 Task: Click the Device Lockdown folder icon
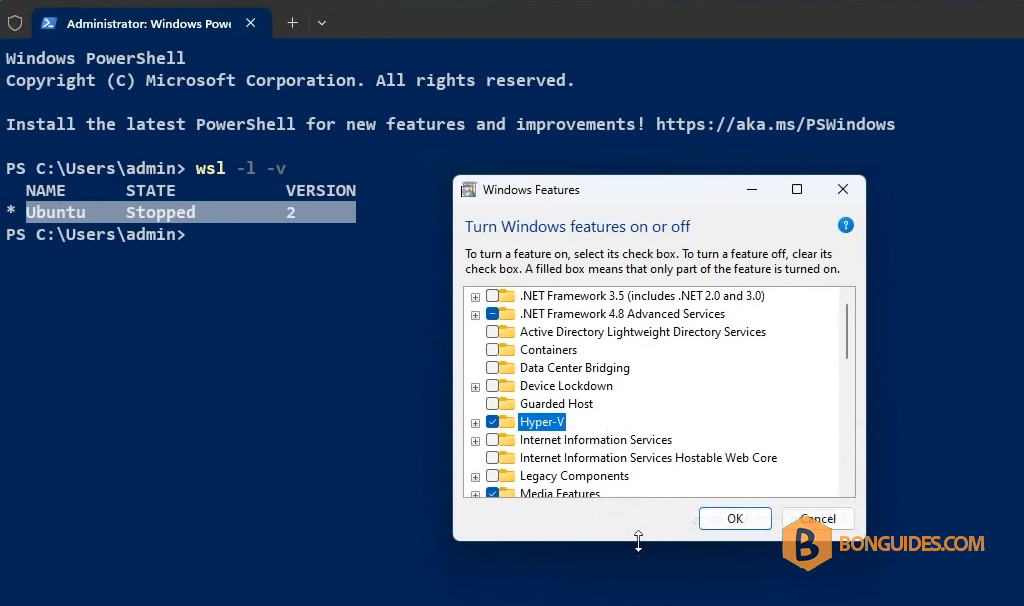pos(507,385)
